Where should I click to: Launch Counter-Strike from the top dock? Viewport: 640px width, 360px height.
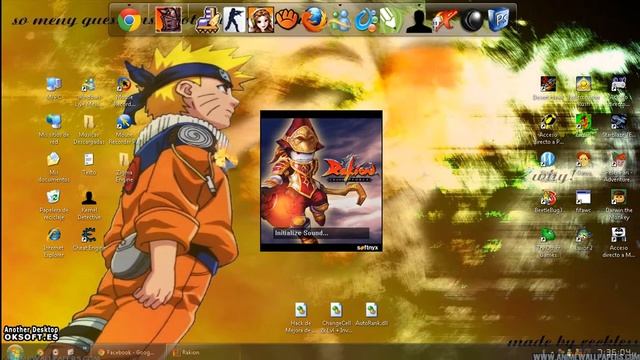click(x=234, y=19)
